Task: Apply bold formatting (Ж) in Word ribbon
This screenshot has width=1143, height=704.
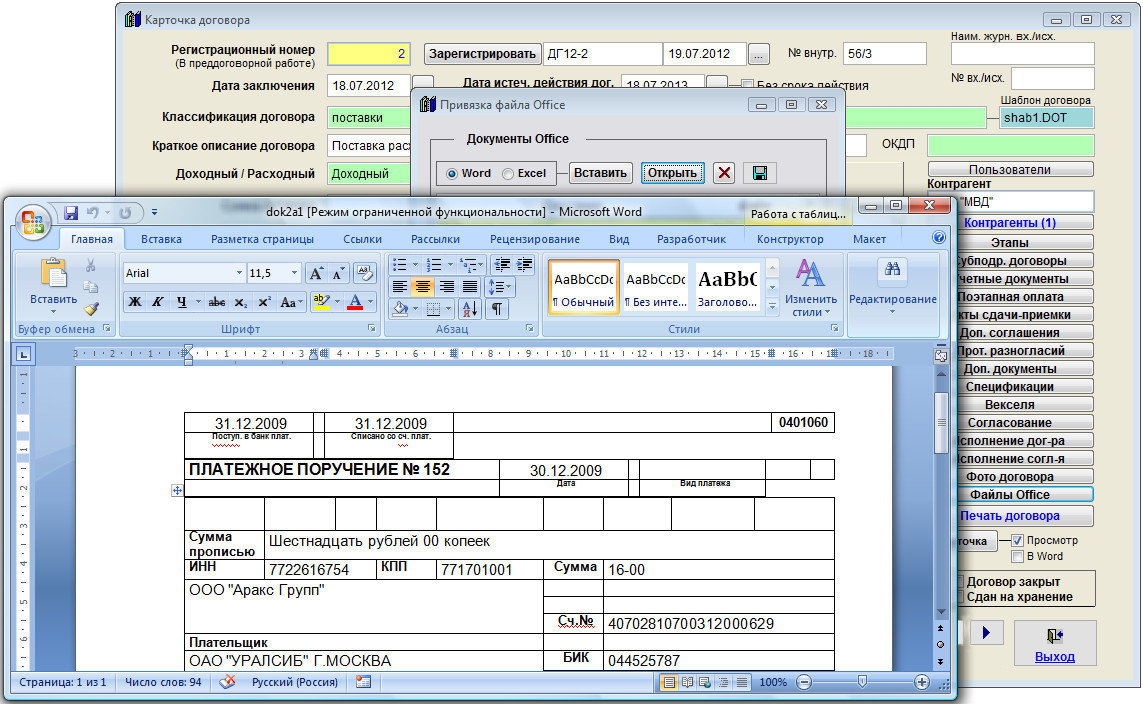Action: pyautogui.click(x=134, y=302)
